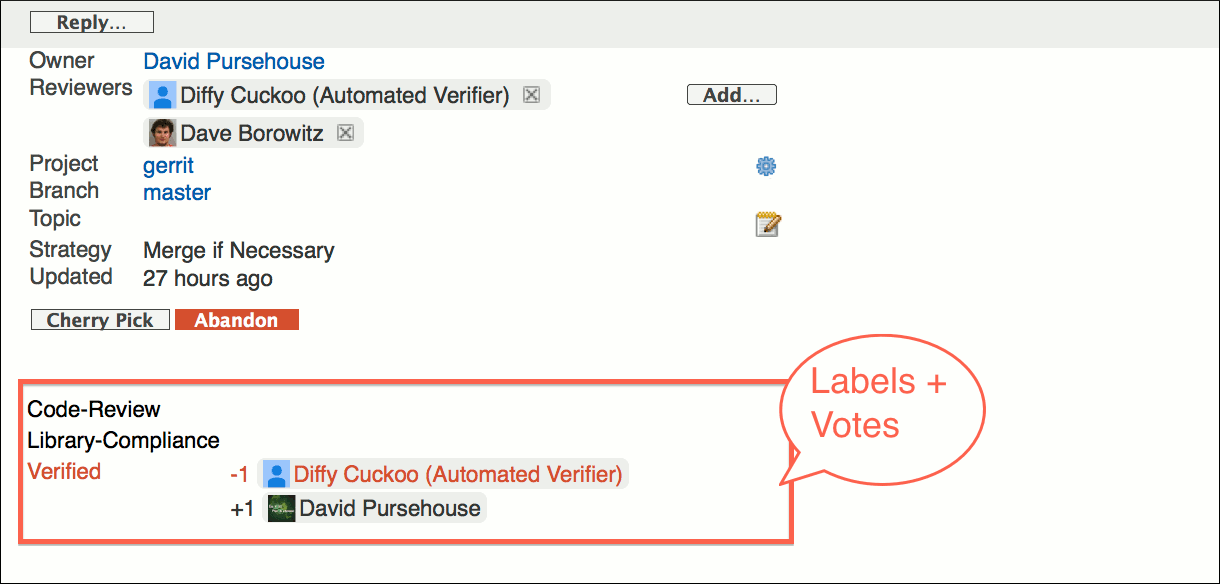
Task: Click the edit topic notepad icon
Action: click(x=766, y=223)
